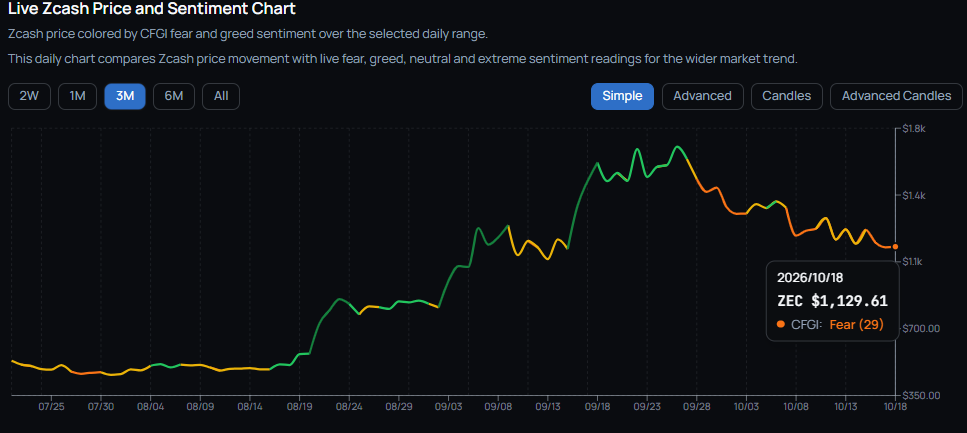967x433 pixels.
Task: Click the 08/09 x-axis date label
Action: [200, 407]
